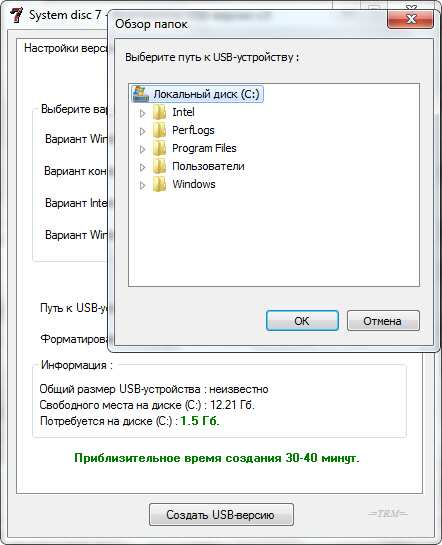Click the Пользователи folder icon
This screenshot has height=545, width=442.
(159, 166)
